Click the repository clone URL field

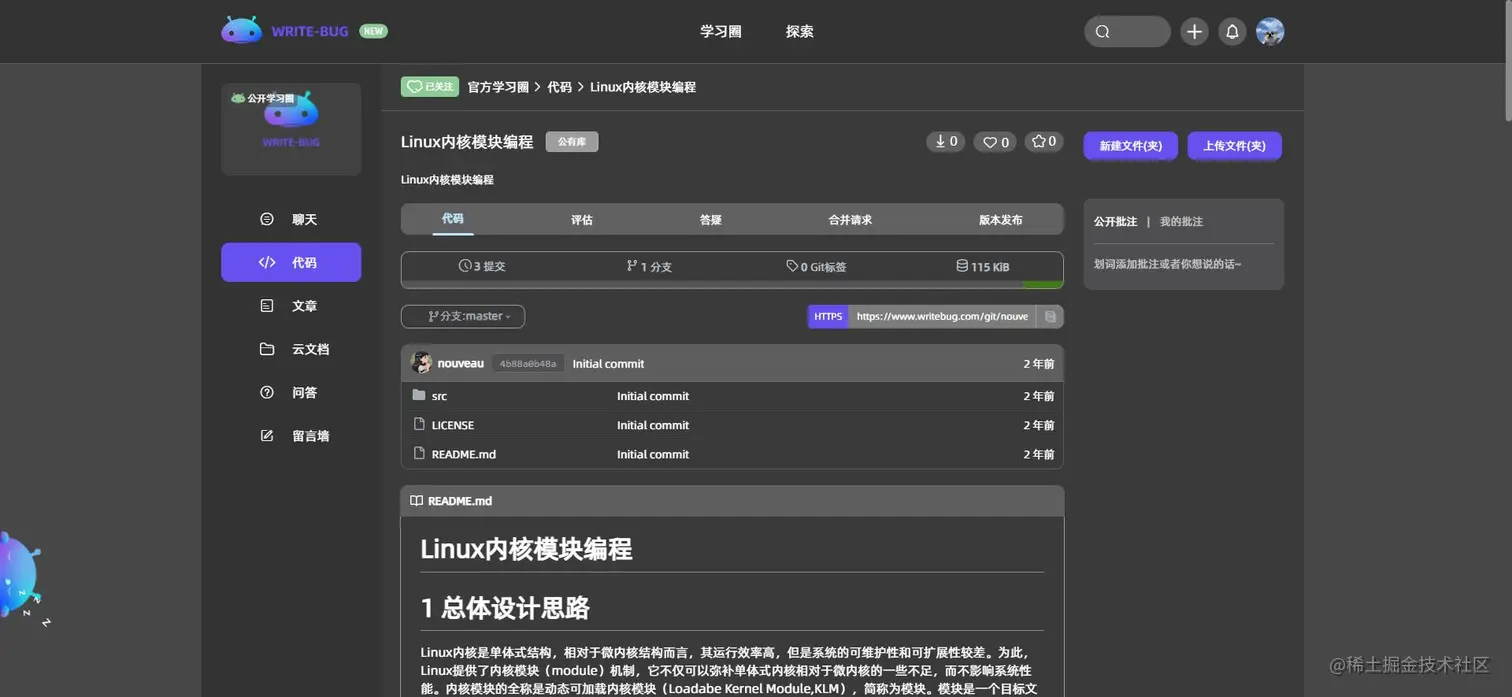942,316
